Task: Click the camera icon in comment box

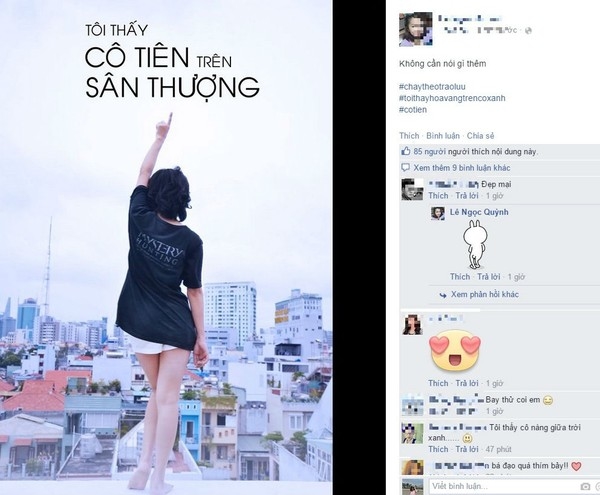Action: [585, 487]
